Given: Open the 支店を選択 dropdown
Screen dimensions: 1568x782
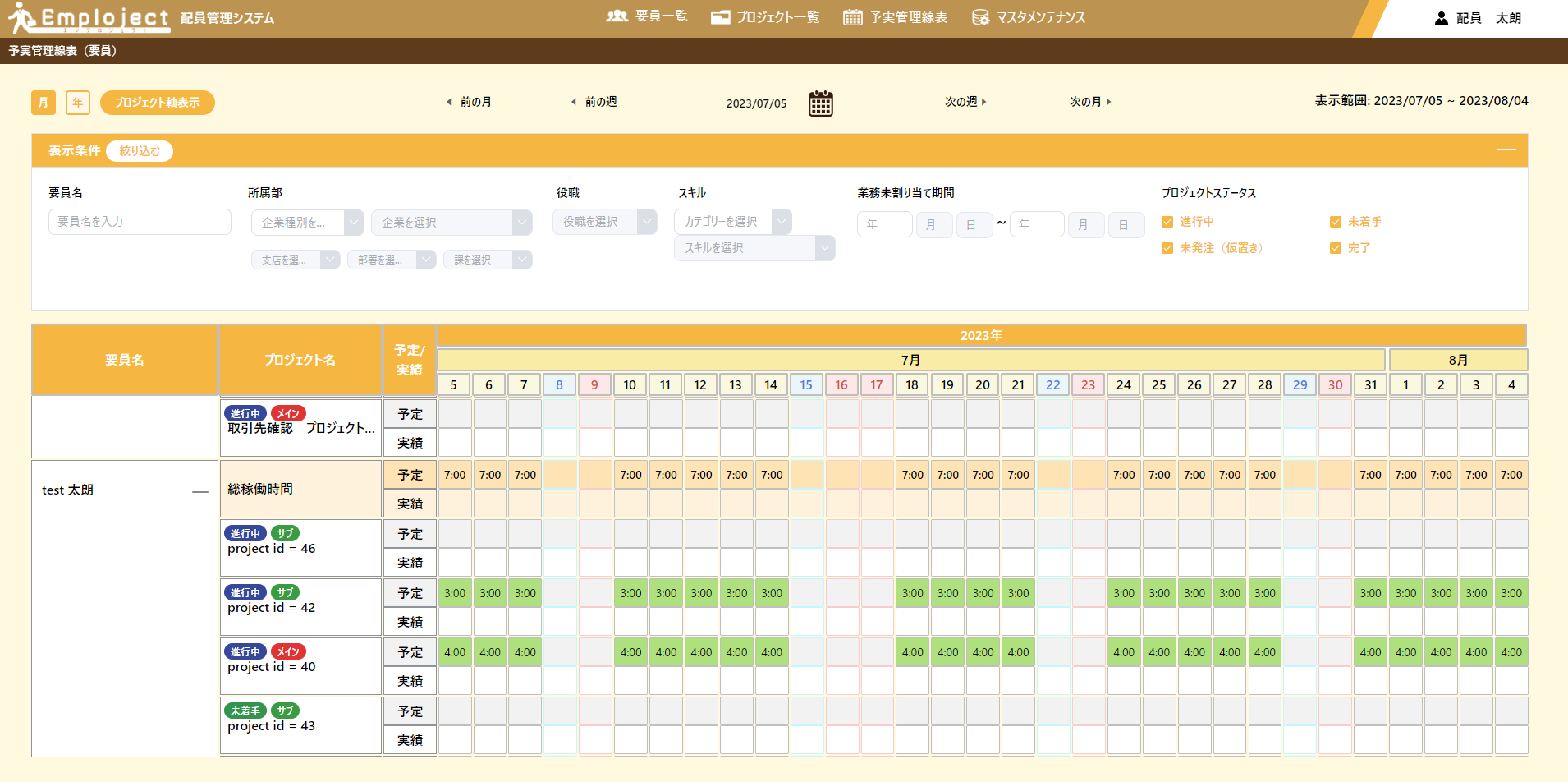Looking at the screenshot, I should (296, 260).
